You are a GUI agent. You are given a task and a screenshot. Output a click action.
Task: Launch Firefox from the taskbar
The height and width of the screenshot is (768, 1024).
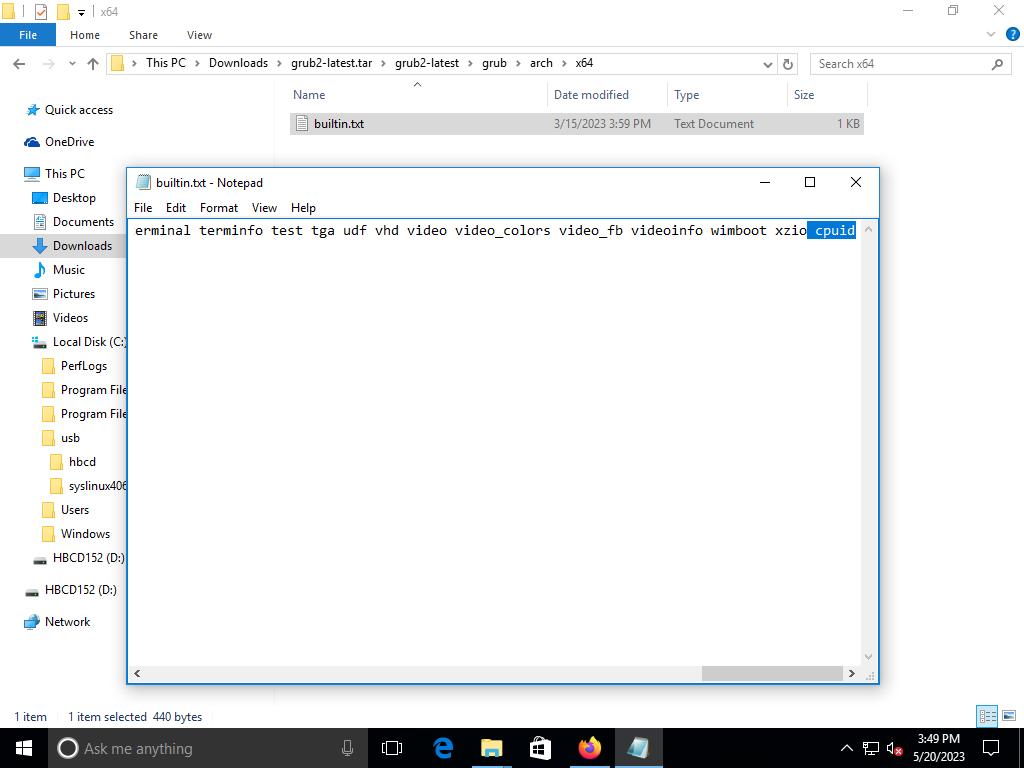589,748
